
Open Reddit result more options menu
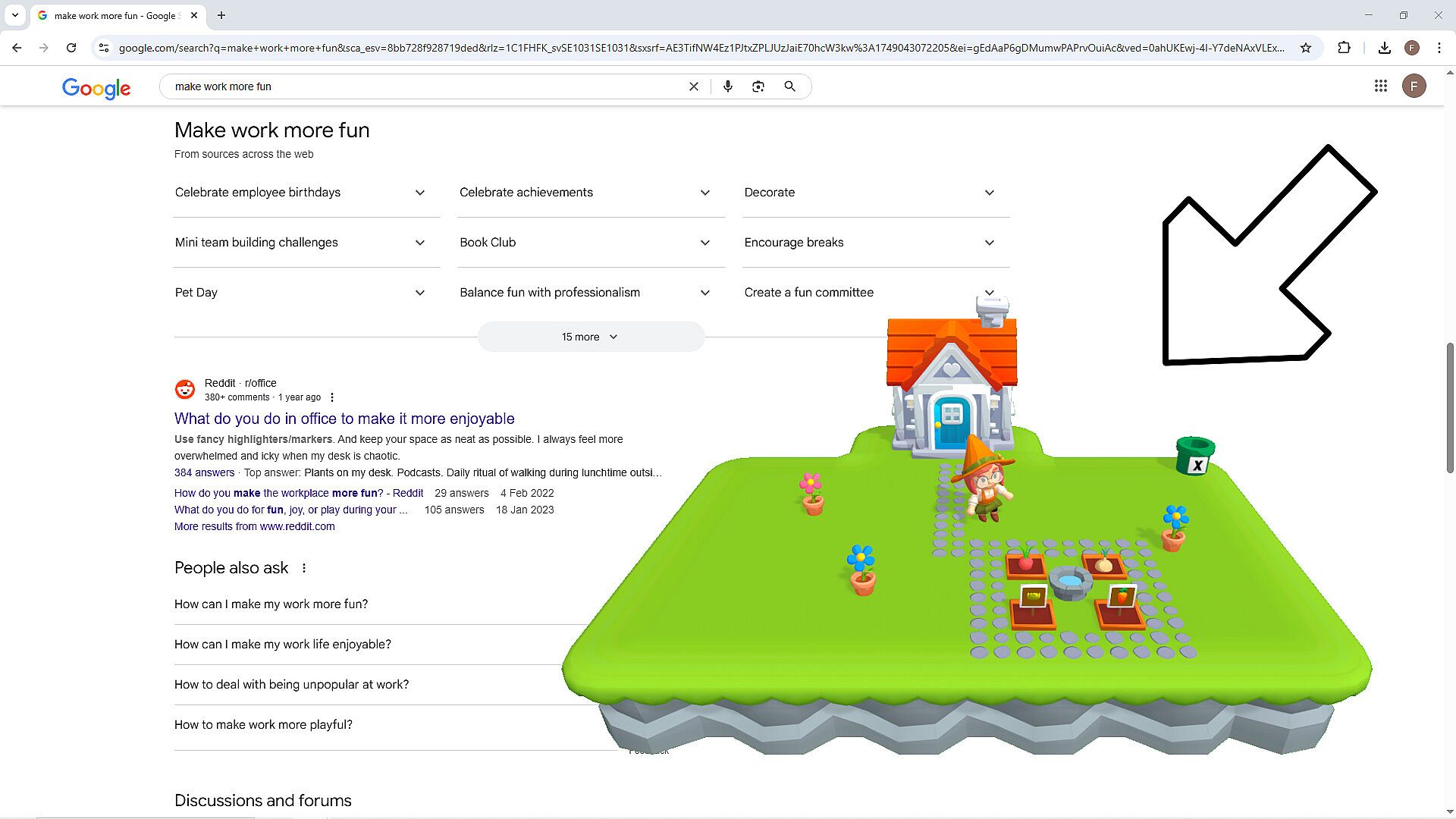click(x=332, y=397)
